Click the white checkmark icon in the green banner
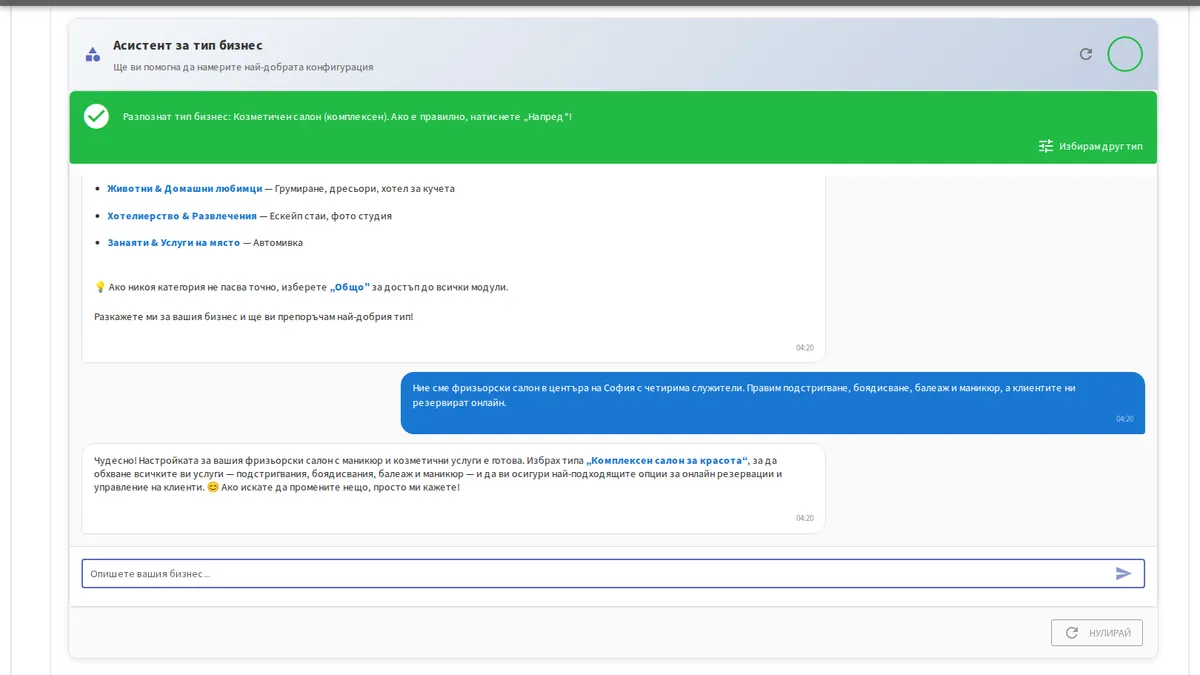 [96, 116]
